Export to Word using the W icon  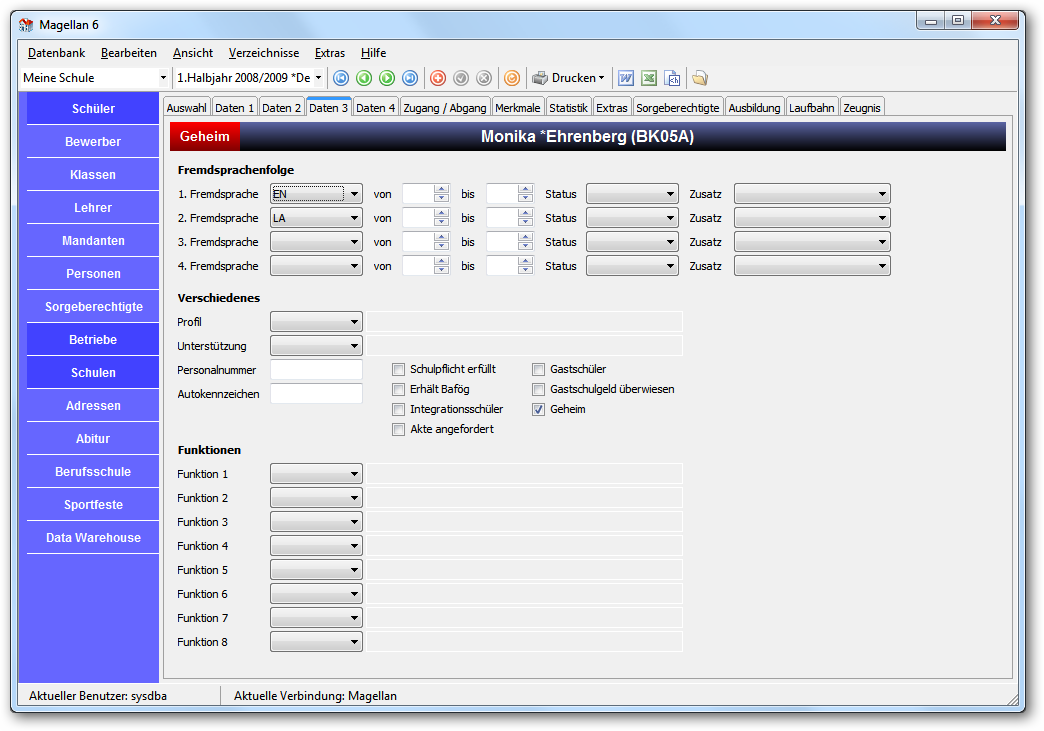[626, 78]
